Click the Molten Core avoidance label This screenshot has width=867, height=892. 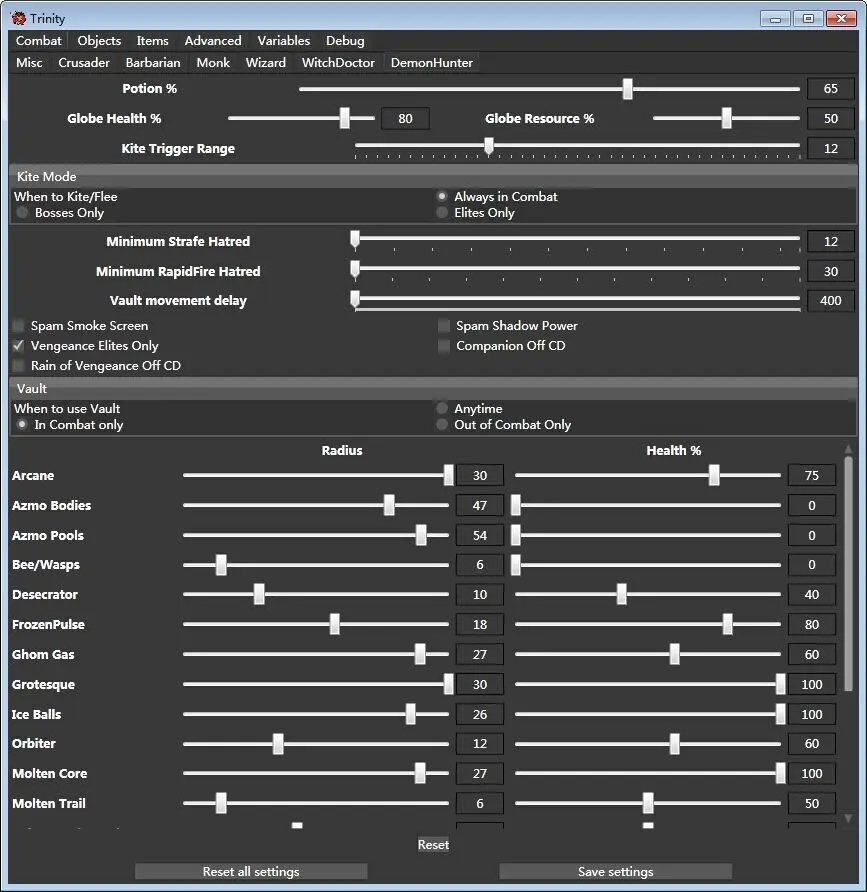tap(49, 774)
